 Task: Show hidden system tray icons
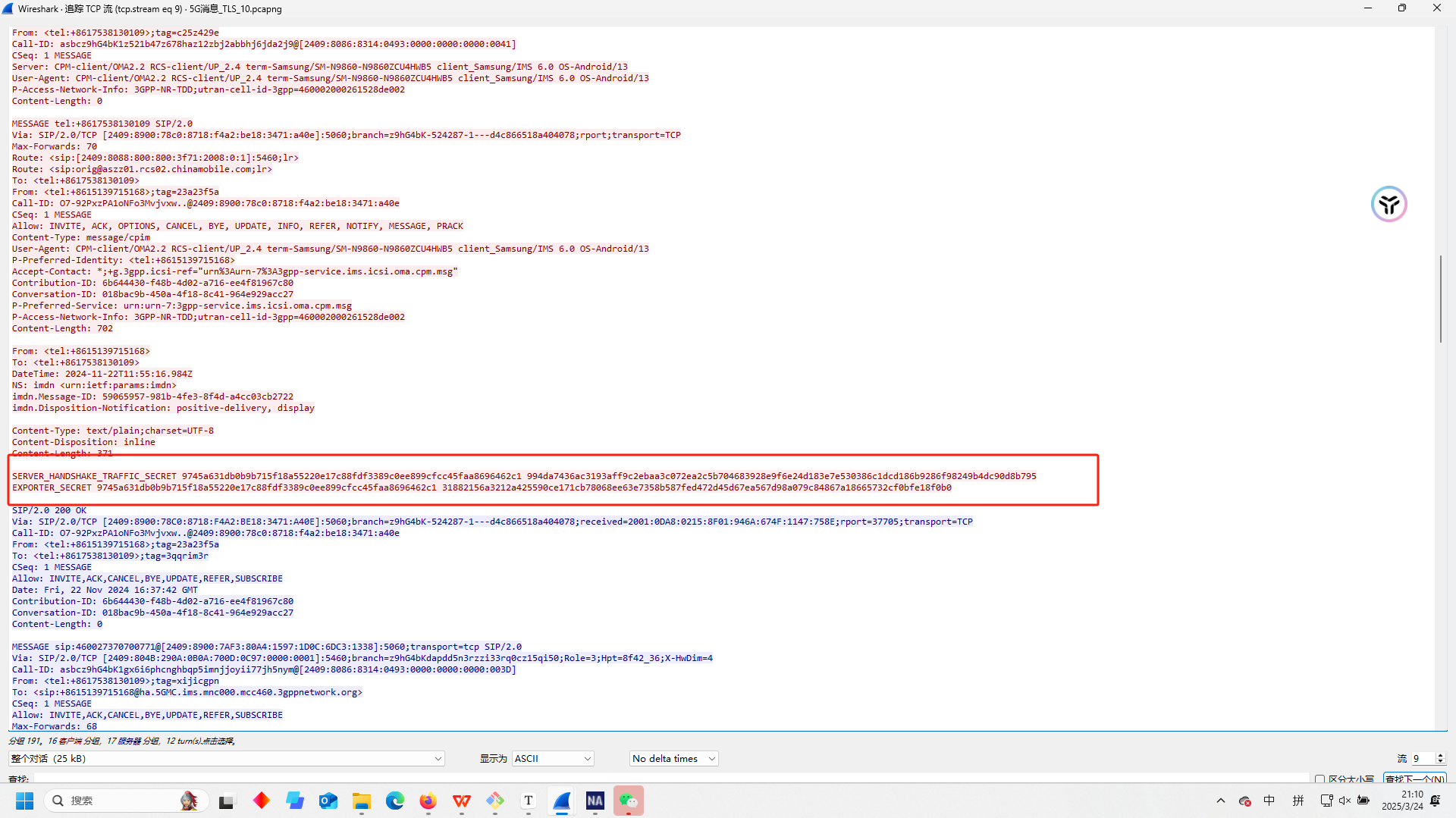click(x=1221, y=801)
